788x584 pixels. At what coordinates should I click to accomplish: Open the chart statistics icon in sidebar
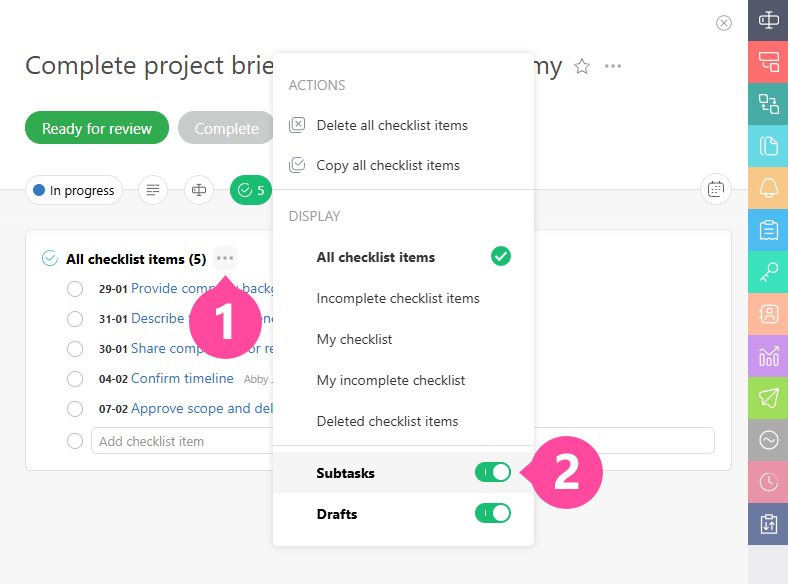768,356
